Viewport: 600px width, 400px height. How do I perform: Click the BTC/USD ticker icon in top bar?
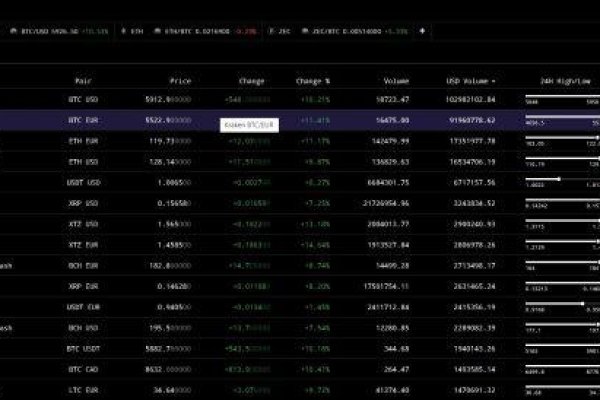click(x=13, y=31)
